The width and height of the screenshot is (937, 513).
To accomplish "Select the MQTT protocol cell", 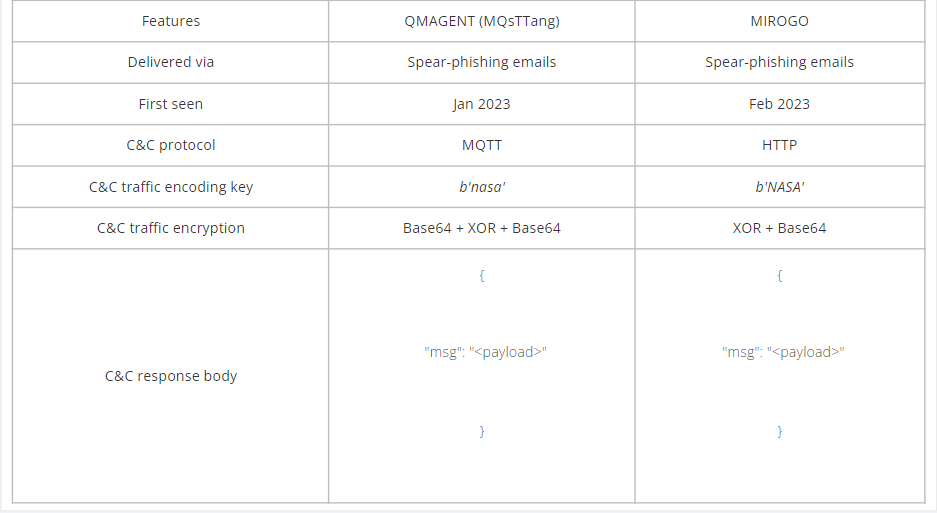I will pos(482,145).
